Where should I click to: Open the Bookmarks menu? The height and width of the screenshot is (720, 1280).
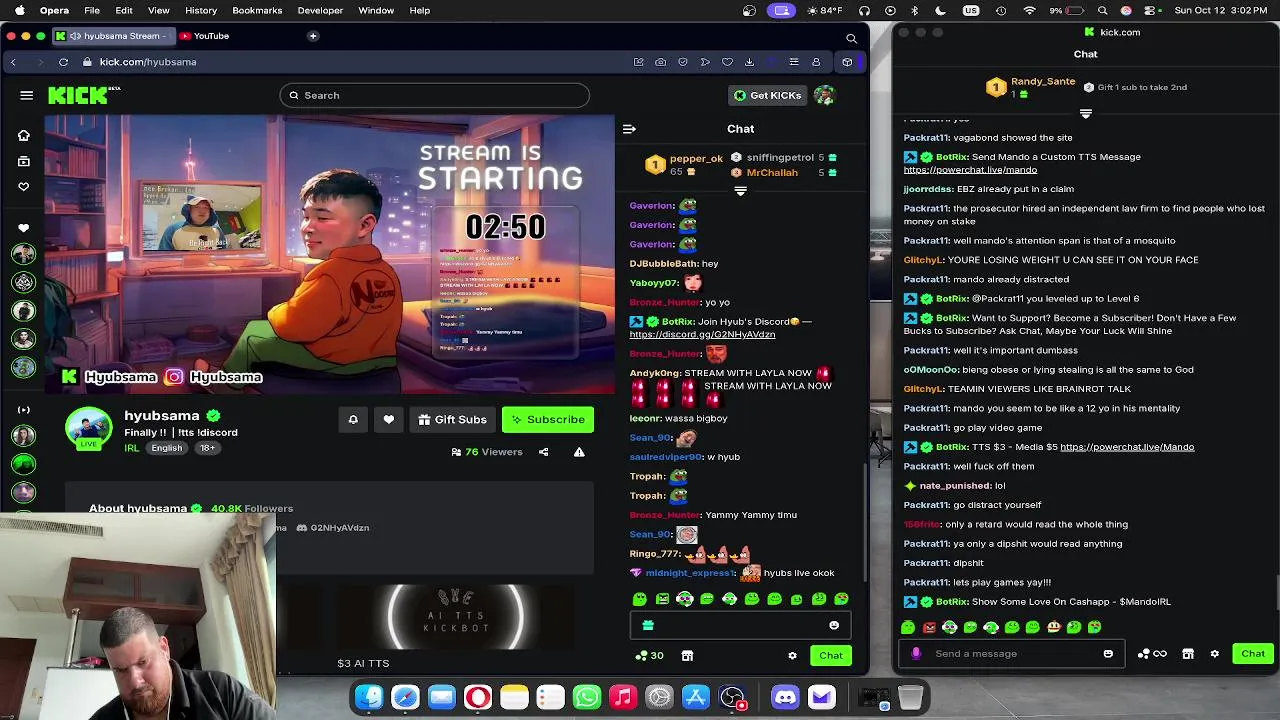pos(257,10)
